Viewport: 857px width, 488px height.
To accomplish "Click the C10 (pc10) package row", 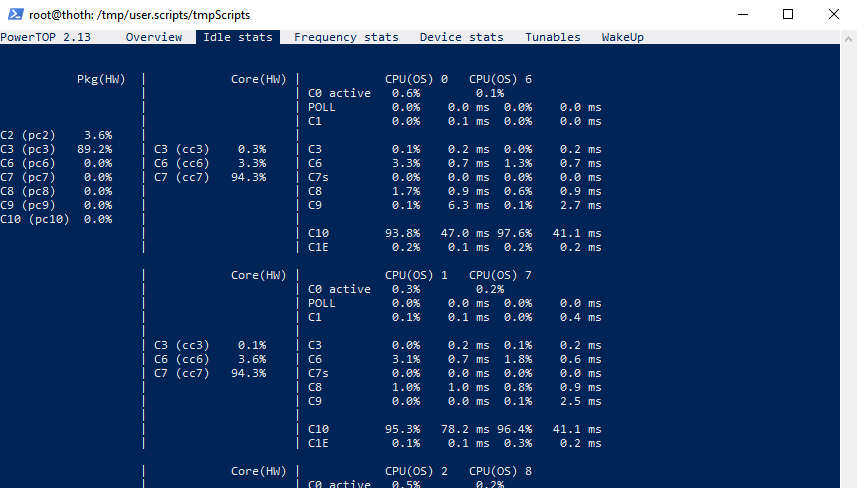I will click(x=56, y=219).
